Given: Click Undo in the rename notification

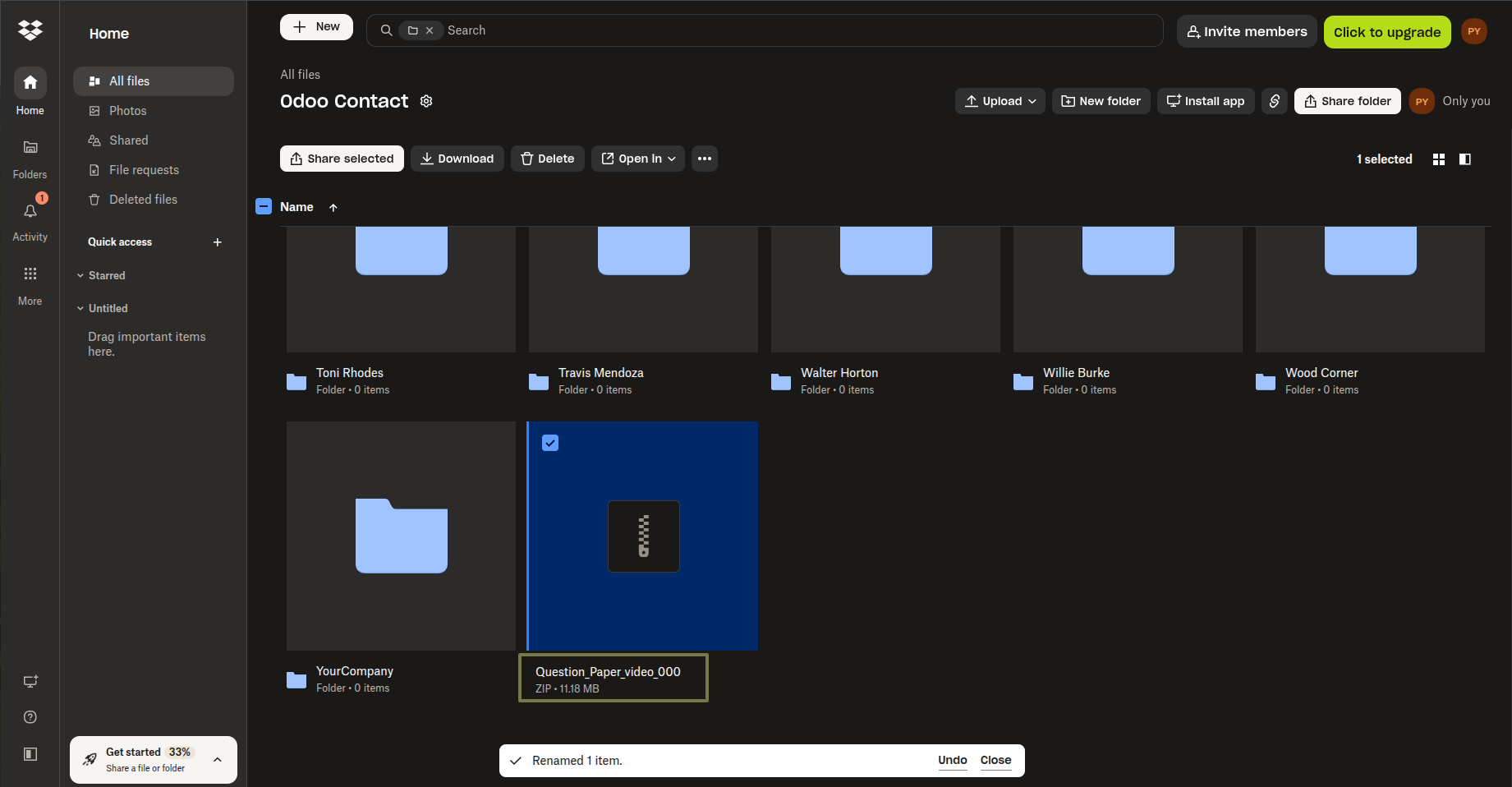Looking at the screenshot, I should 953,761.
